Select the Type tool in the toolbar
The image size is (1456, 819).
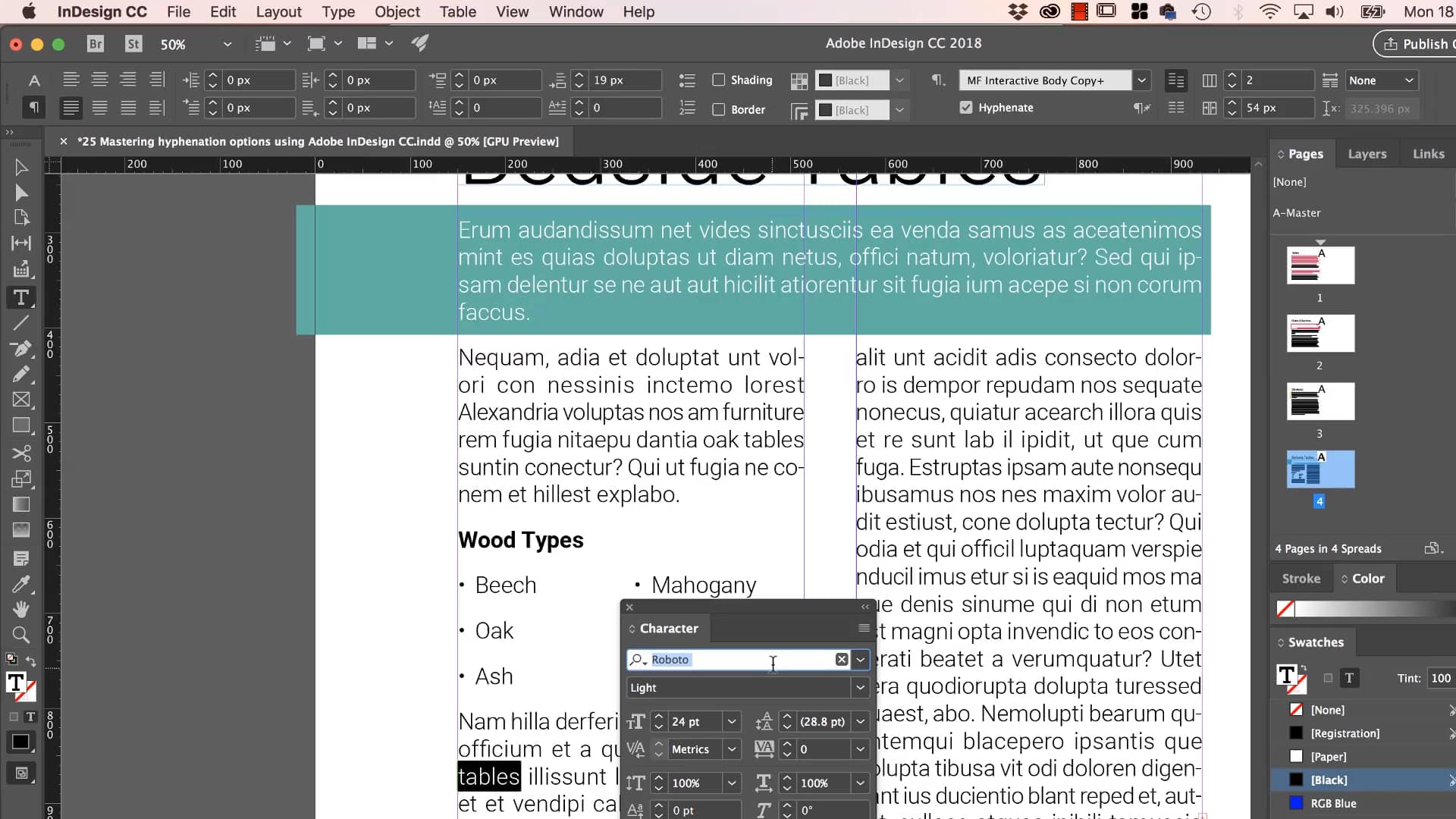(21, 298)
